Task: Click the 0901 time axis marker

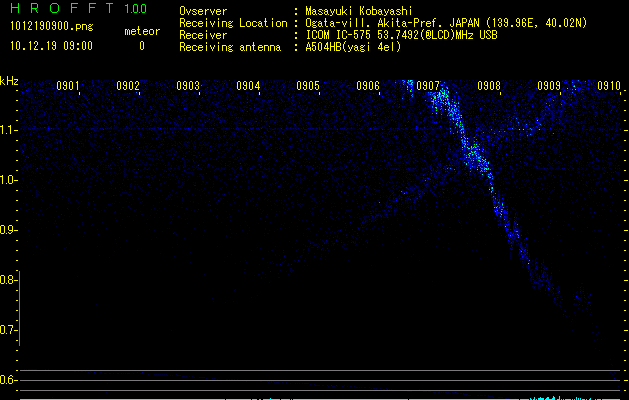Action: coord(67,86)
